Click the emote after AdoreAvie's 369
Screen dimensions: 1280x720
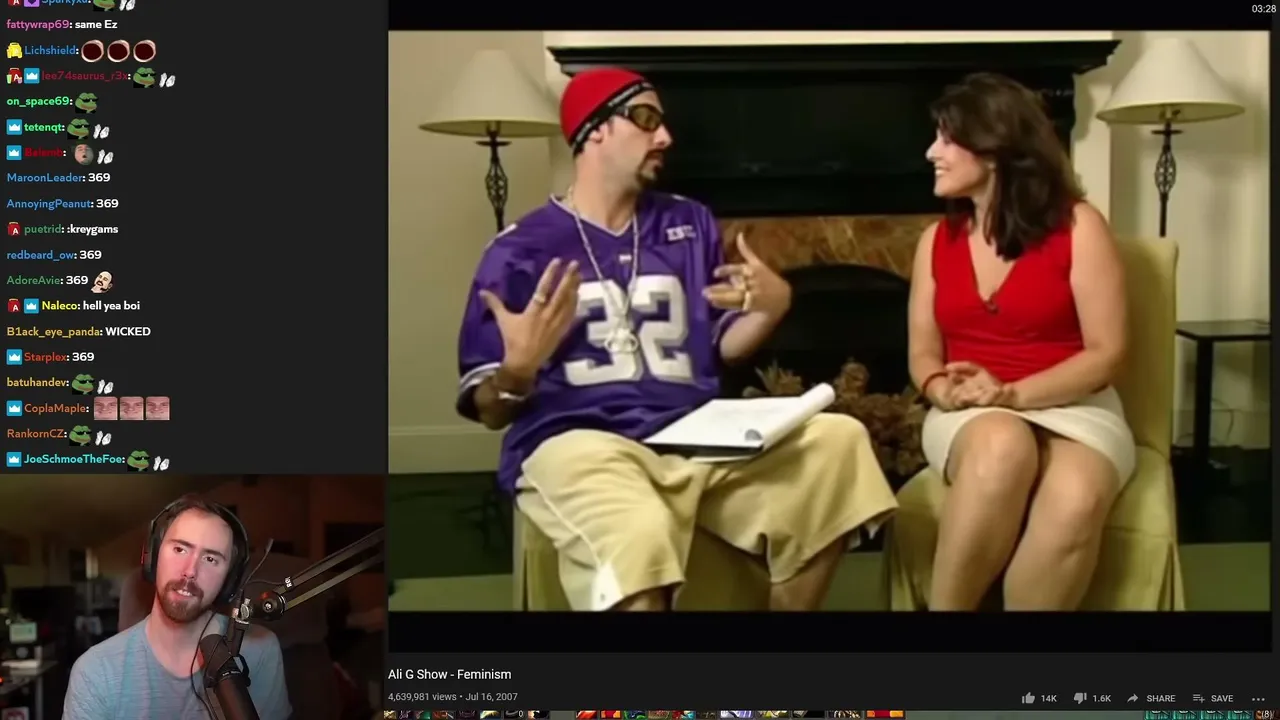click(102, 281)
